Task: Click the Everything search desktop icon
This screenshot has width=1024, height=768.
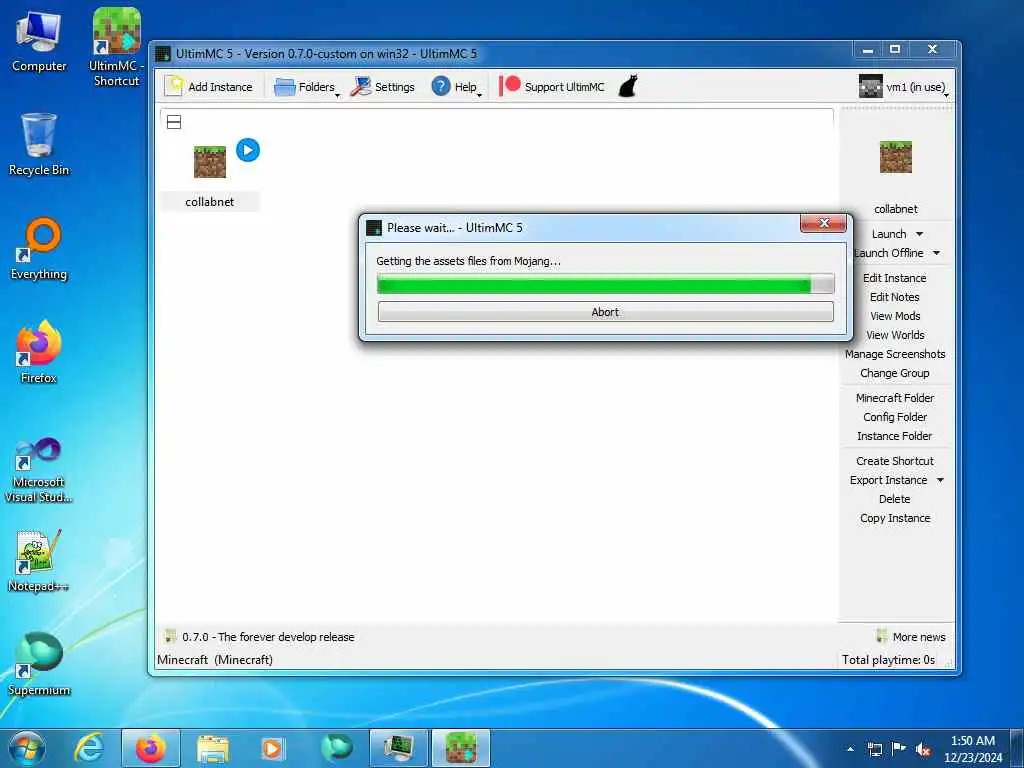Action: click(x=39, y=249)
